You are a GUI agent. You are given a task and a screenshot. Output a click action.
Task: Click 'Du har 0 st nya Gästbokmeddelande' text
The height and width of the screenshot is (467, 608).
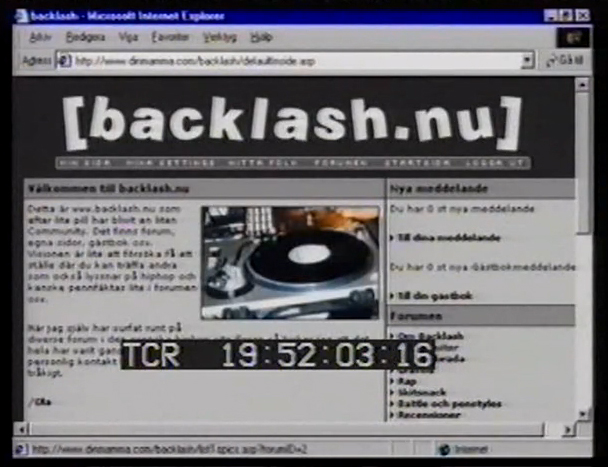482,267
